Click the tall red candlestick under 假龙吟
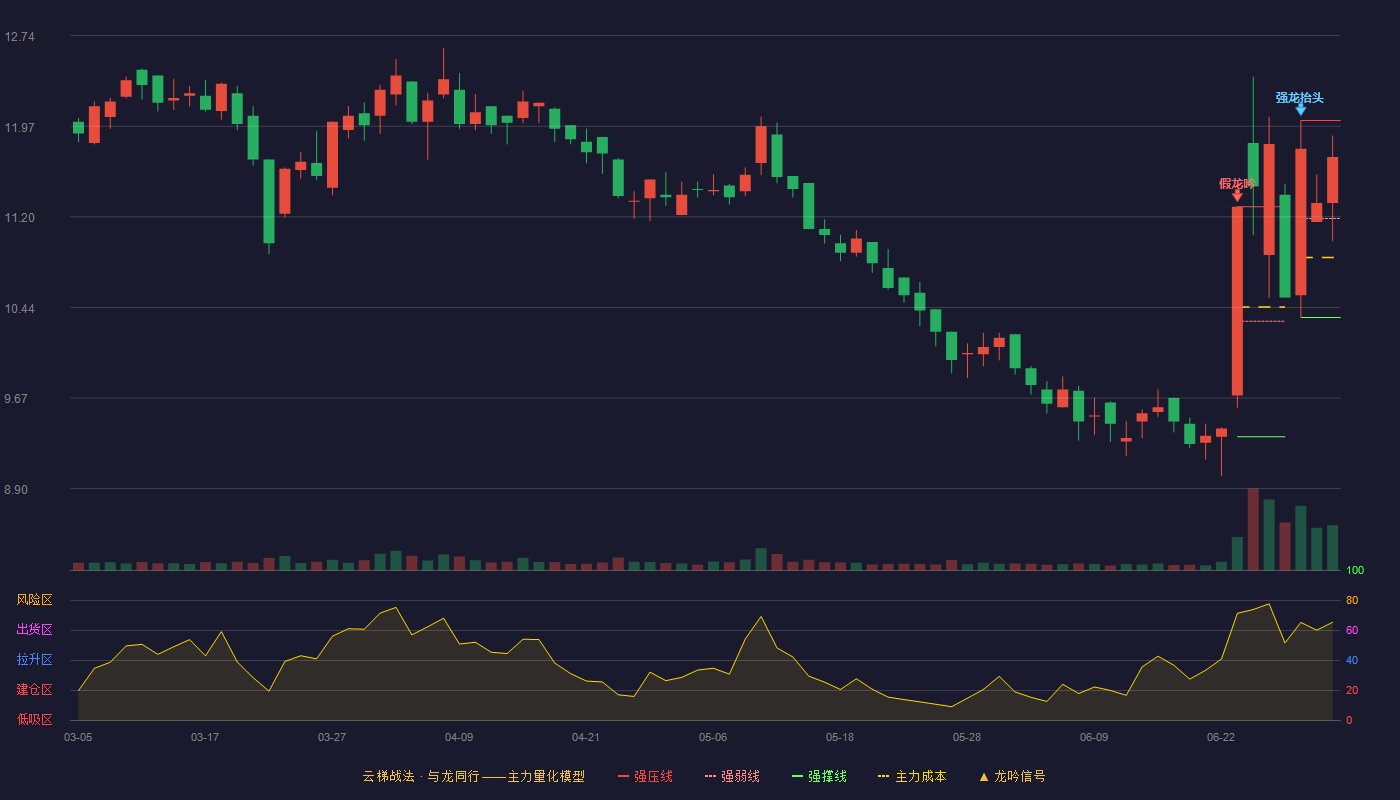The width and height of the screenshot is (1400, 800). [1237, 301]
